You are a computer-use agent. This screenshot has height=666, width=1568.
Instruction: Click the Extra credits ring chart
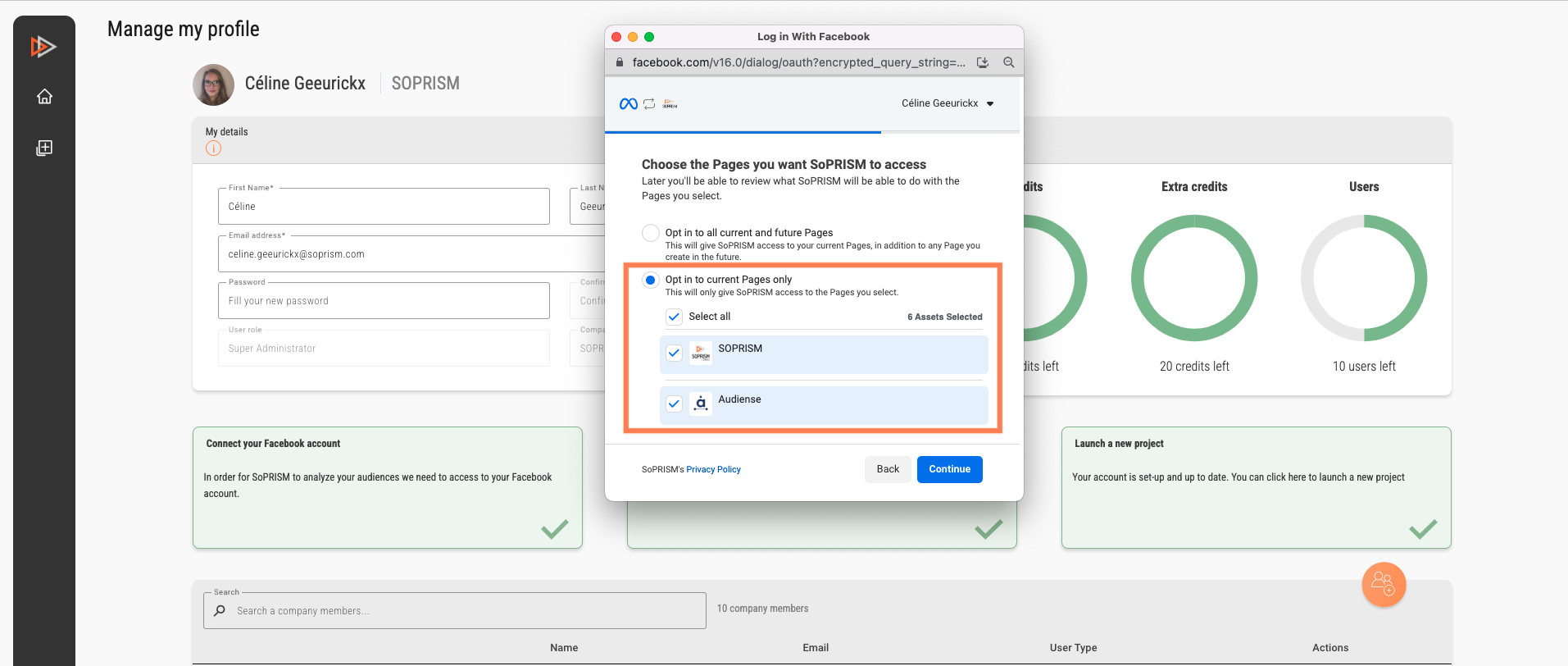click(x=1194, y=278)
